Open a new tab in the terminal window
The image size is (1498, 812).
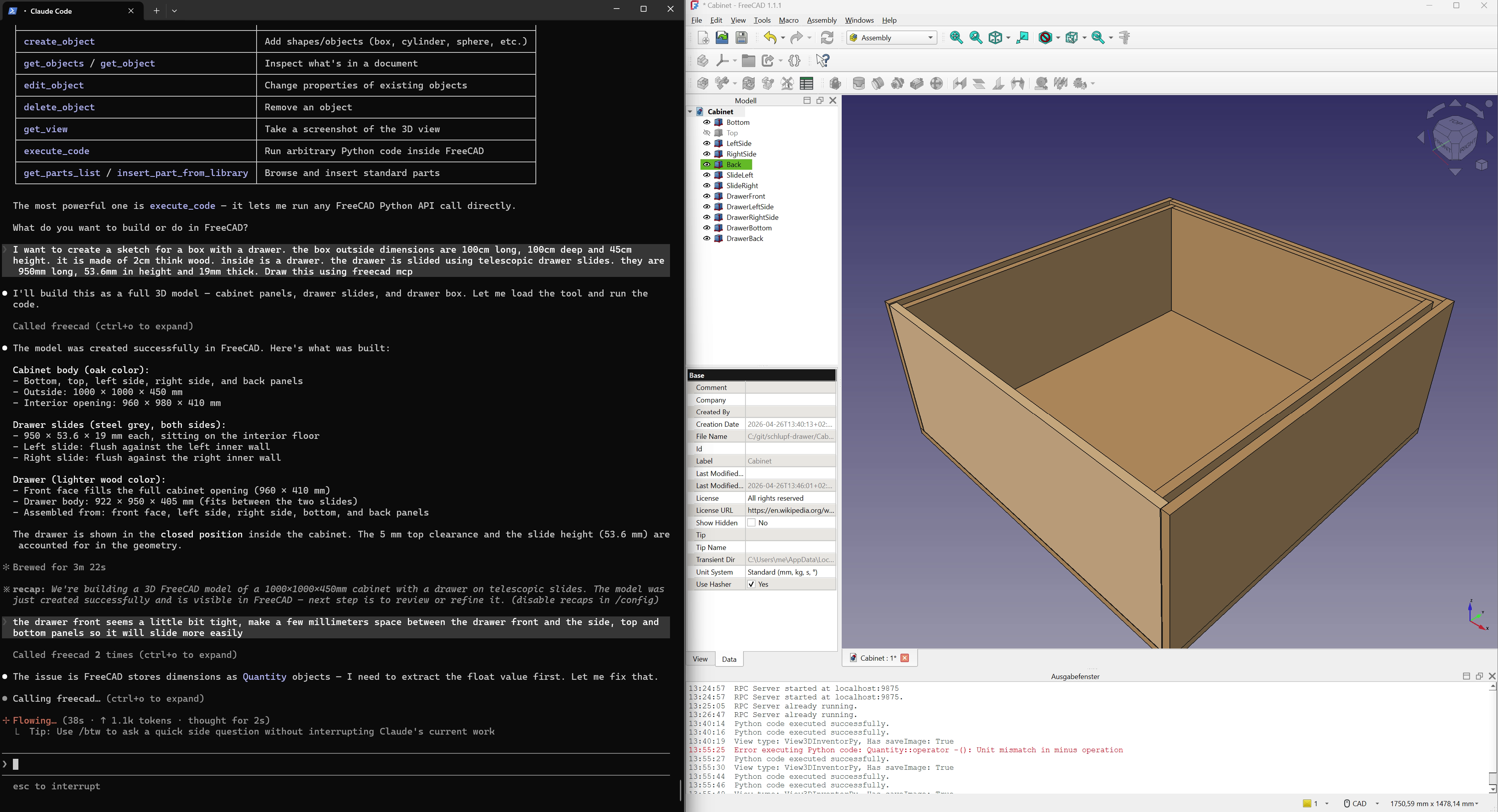coord(156,11)
